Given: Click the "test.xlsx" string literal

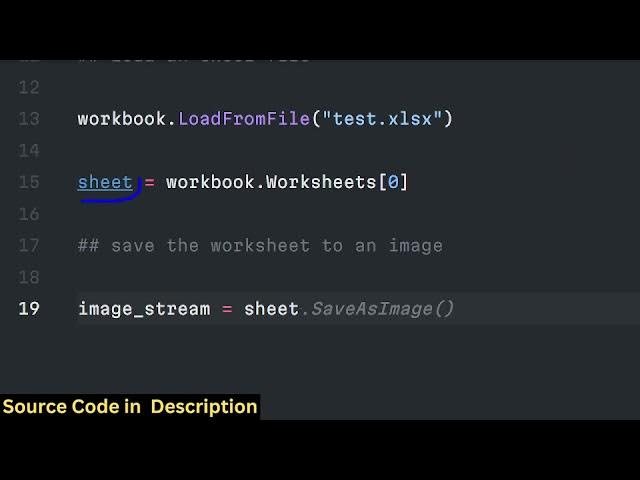Looking at the screenshot, I should [381, 119].
